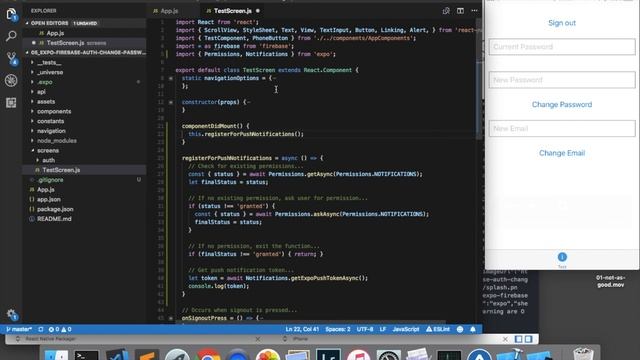The image size is (640, 360).
Task: Focus the New Password field
Action: (x=562, y=80)
